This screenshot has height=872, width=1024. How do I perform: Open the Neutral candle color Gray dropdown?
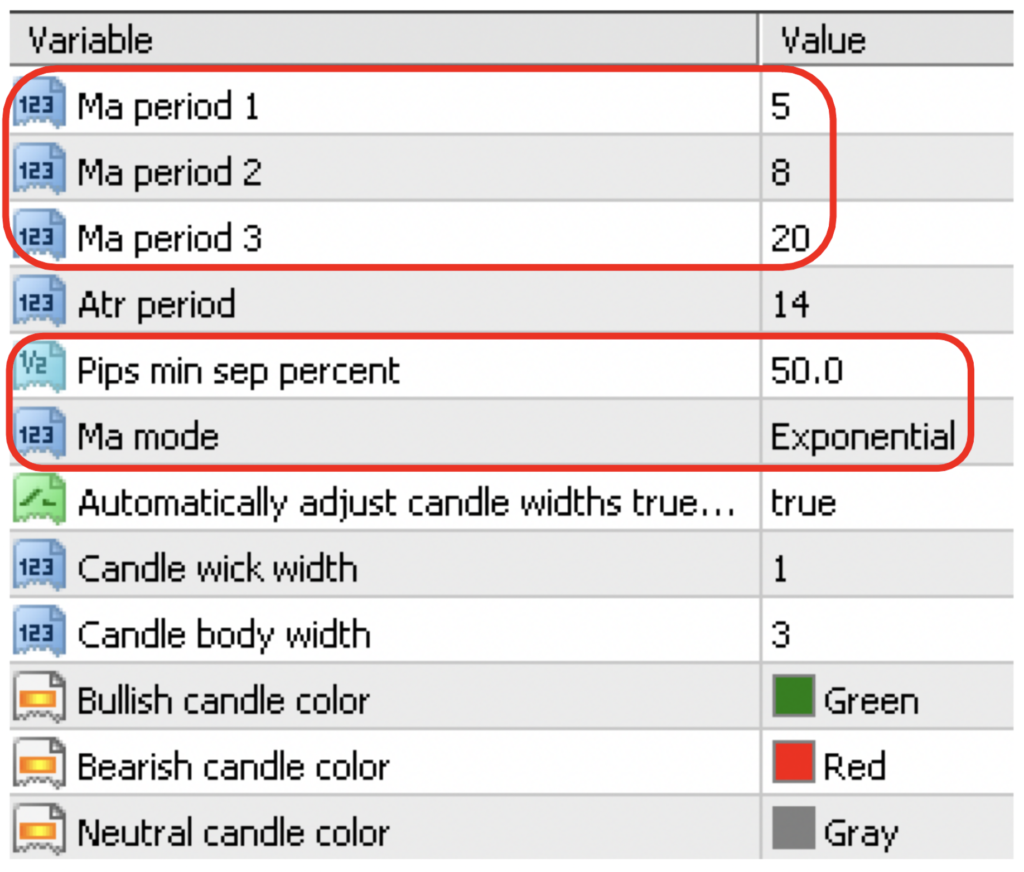coord(860,832)
